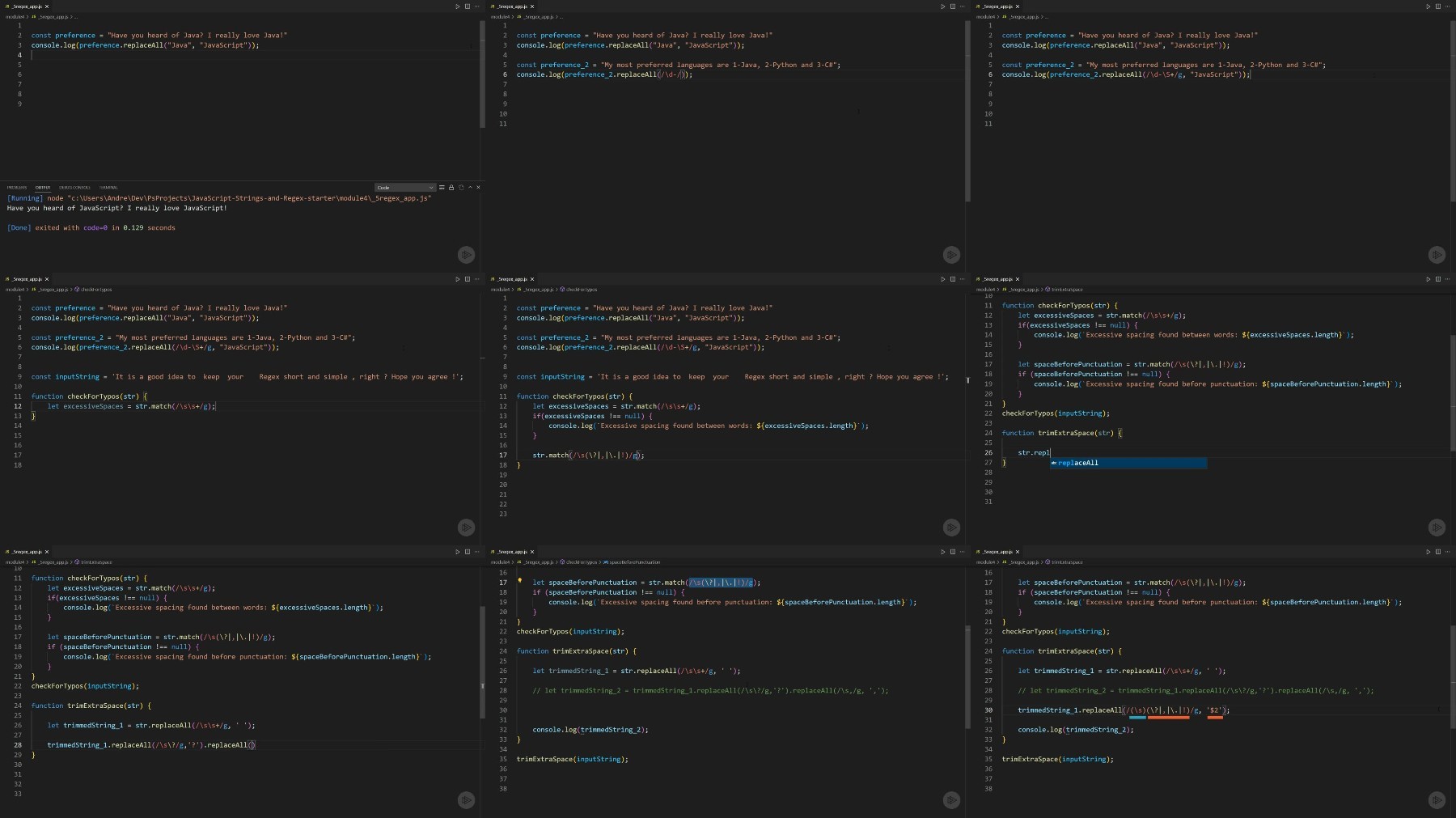Screen dimensions: 1456x818
Task: Run code in the middle-right editor pane
Action: click(x=1428, y=279)
